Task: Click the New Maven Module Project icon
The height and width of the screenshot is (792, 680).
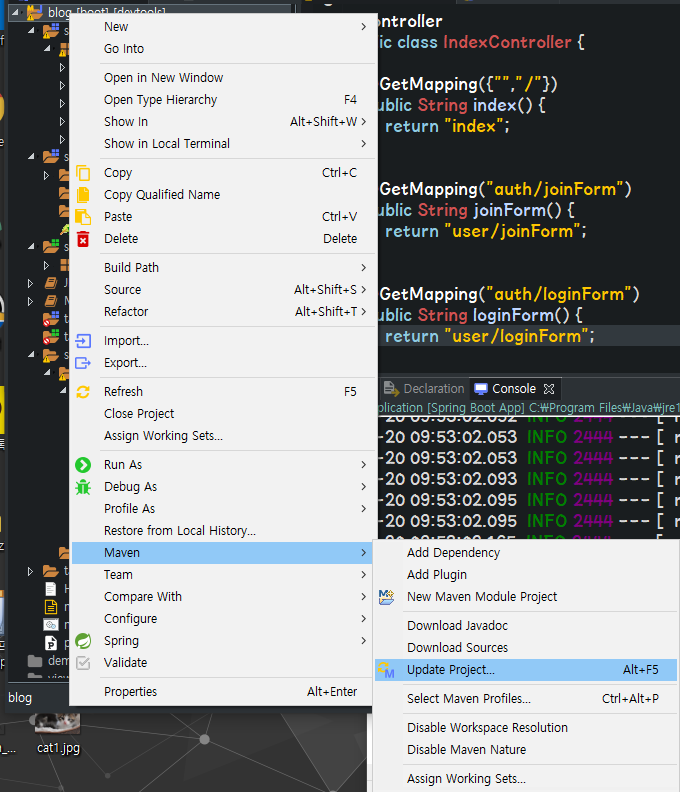Action: point(386,597)
